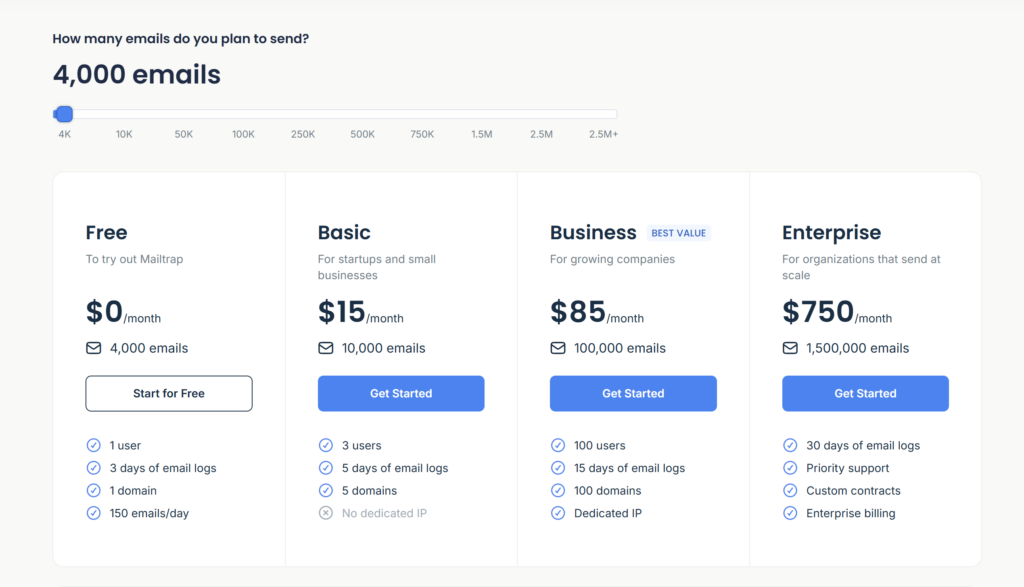Click checkmark icon next to 100 users
Image resolution: width=1024 pixels, height=587 pixels.
(x=558, y=445)
